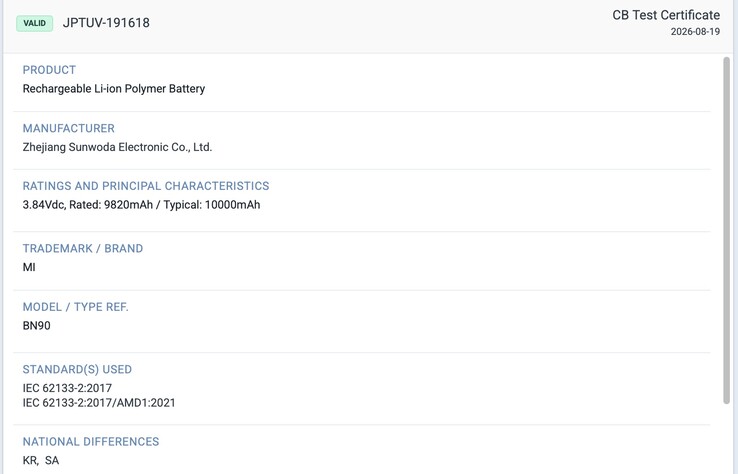Screen dimensions: 738x474
Task: Click the 2026-08-19 date text
Action: click(x=695, y=32)
